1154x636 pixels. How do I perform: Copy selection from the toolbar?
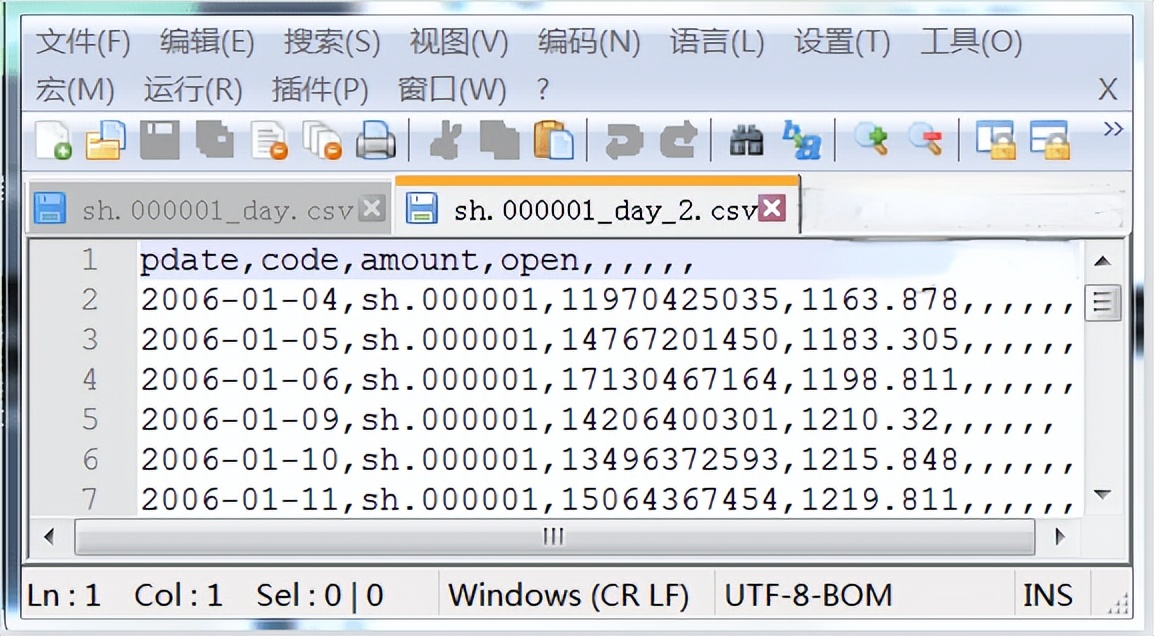click(499, 140)
